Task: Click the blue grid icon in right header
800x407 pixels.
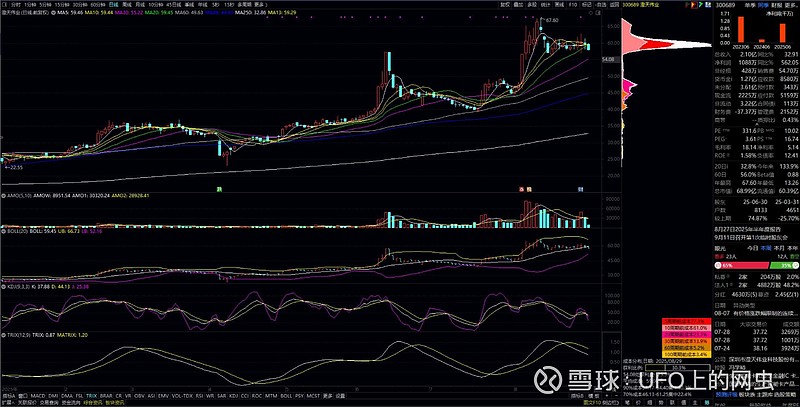Action: [x=708, y=4]
